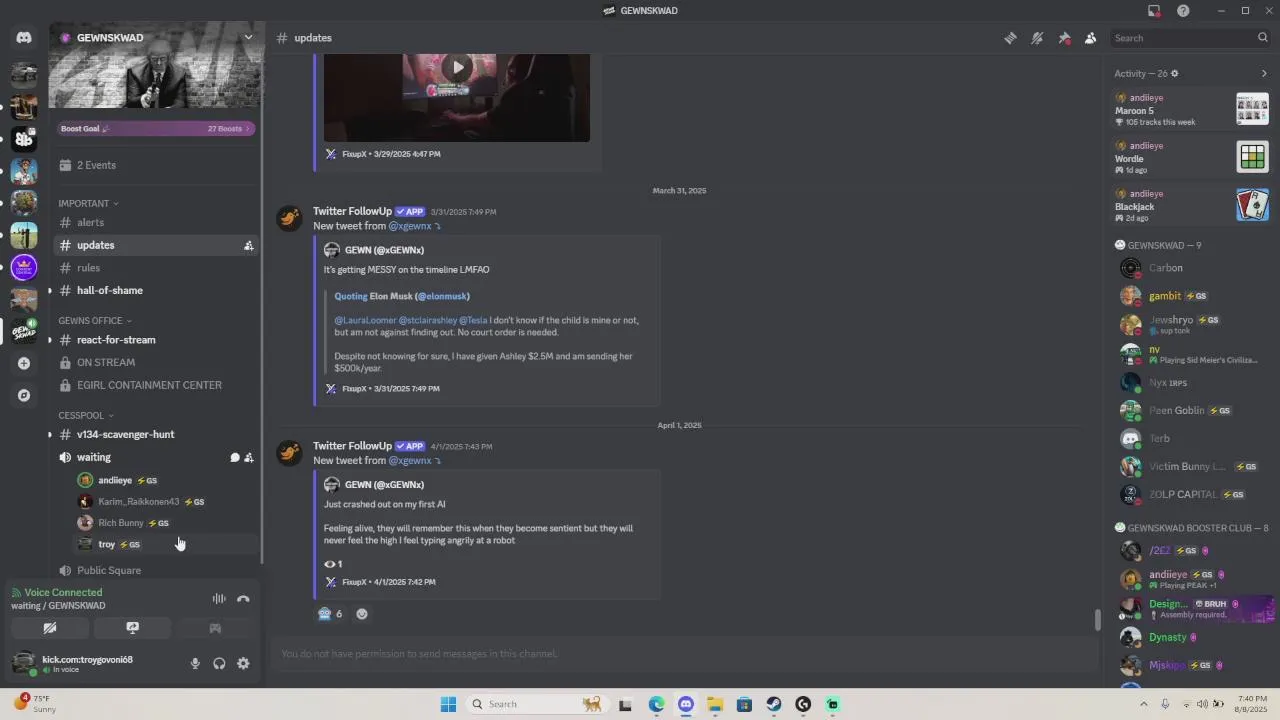The image size is (1280, 720).
Task: Open the Wordle activity card
Action: [x=1193, y=157]
